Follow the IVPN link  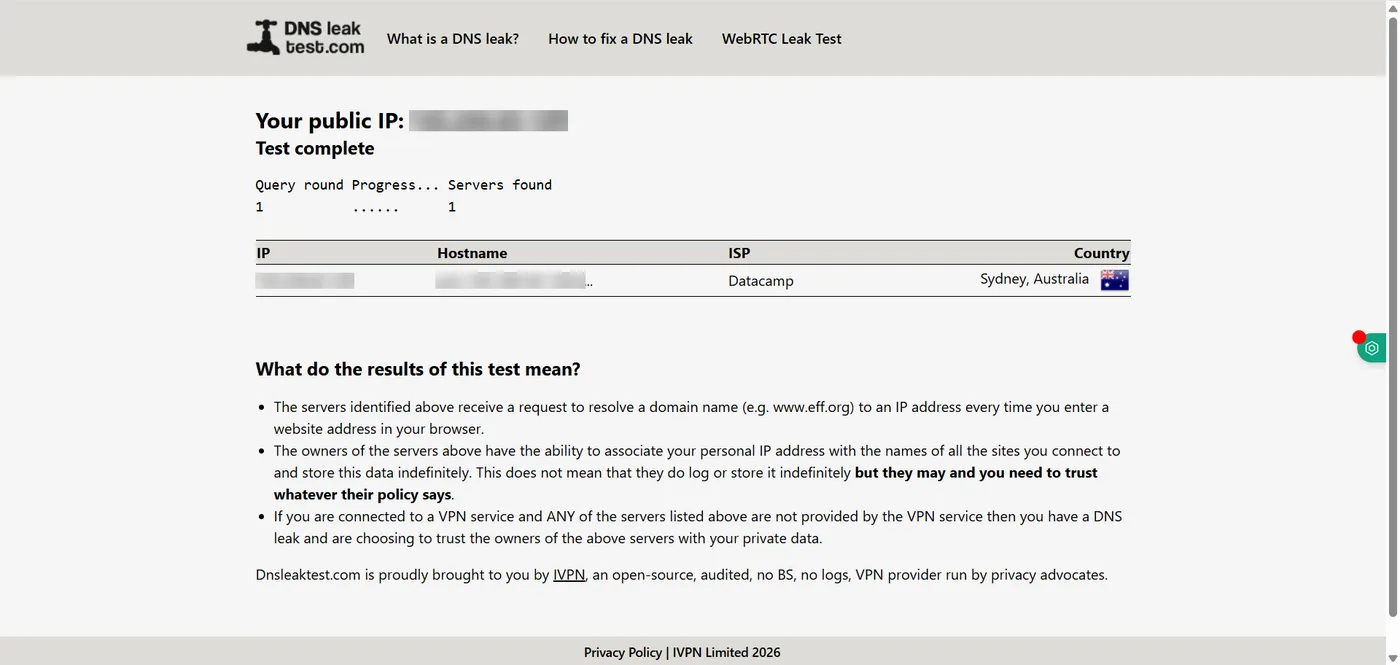tap(569, 575)
